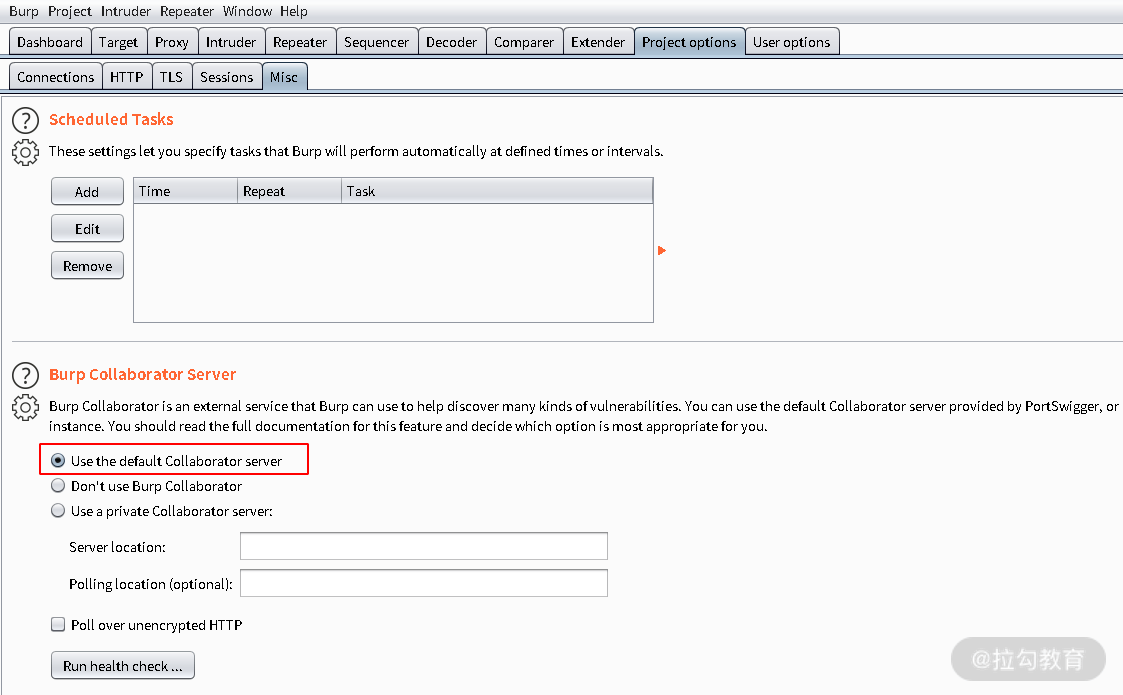Add a new scheduled task
Screen dimensions: 1123x695
[87, 191]
